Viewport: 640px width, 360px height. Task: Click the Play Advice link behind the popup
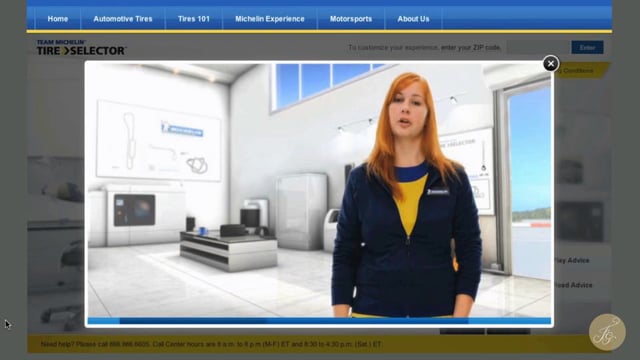pyautogui.click(x=572, y=260)
